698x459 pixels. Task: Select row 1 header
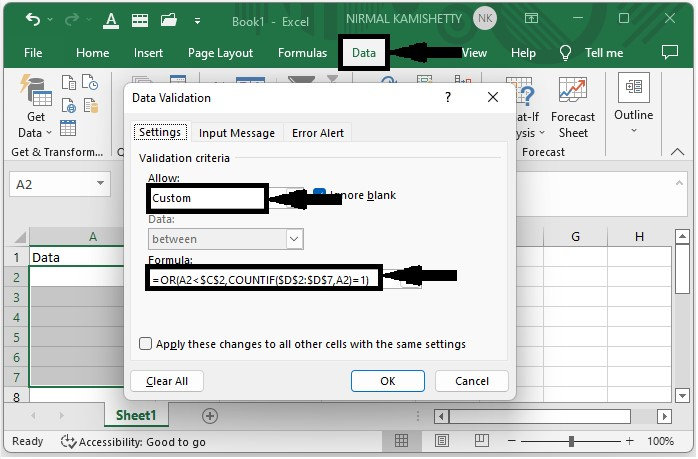17,257
